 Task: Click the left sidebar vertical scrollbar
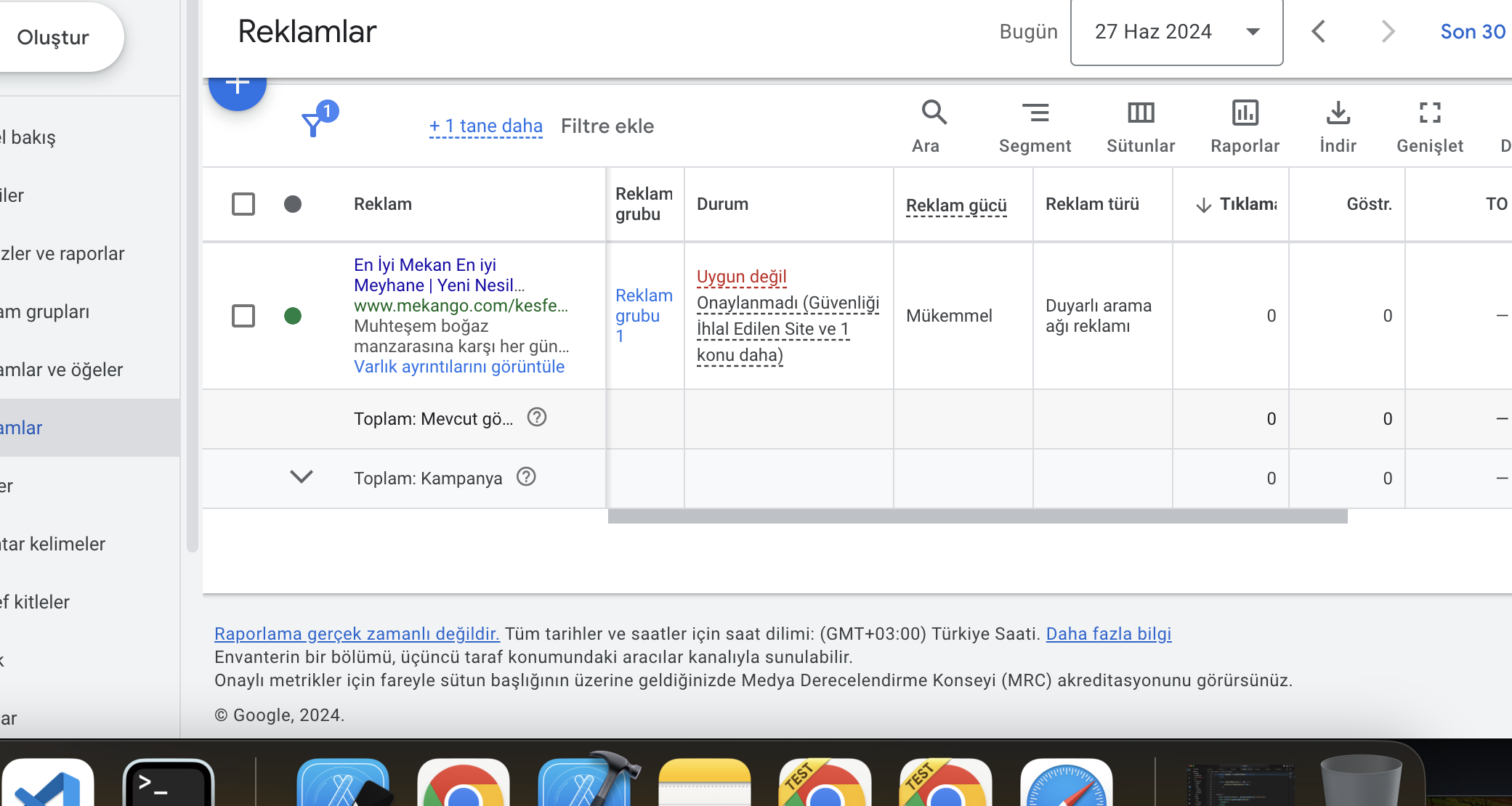[x=192, y=276]
